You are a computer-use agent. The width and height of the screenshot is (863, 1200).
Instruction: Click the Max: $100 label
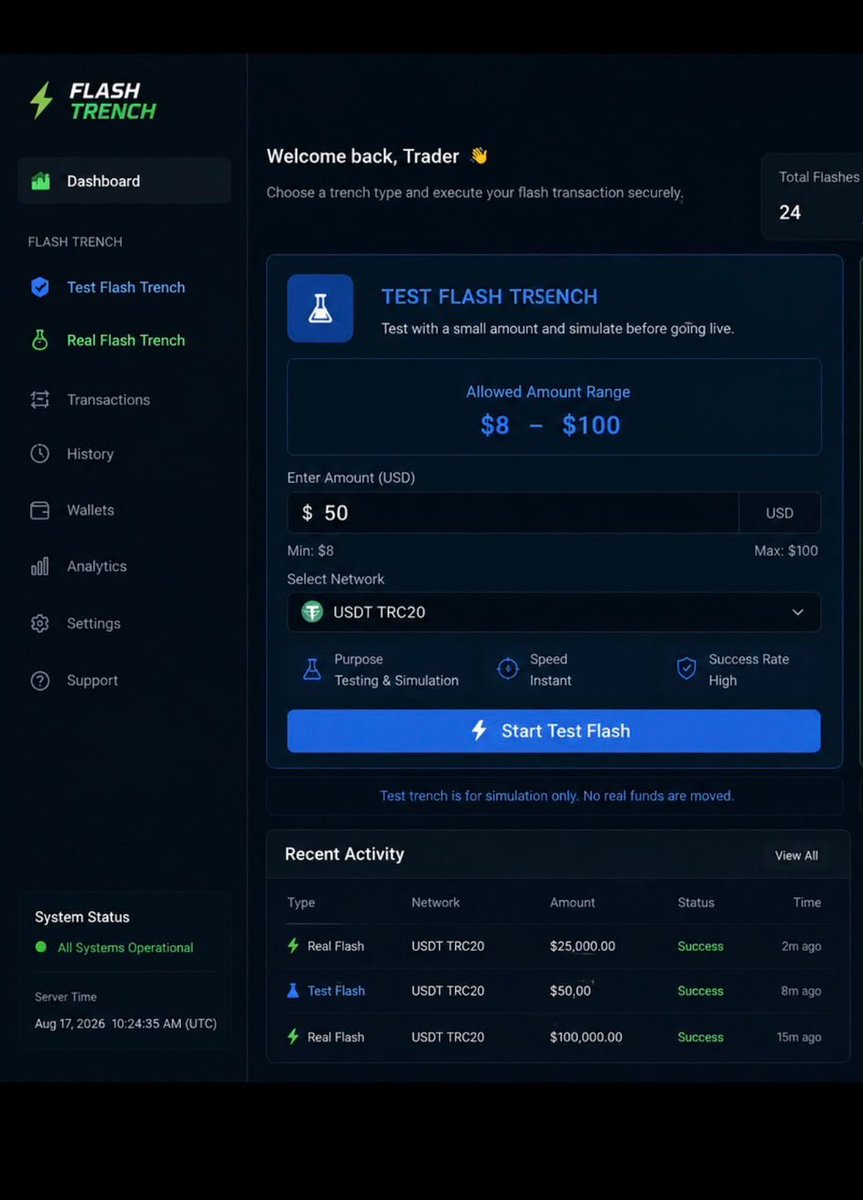(x=786, y=551)
